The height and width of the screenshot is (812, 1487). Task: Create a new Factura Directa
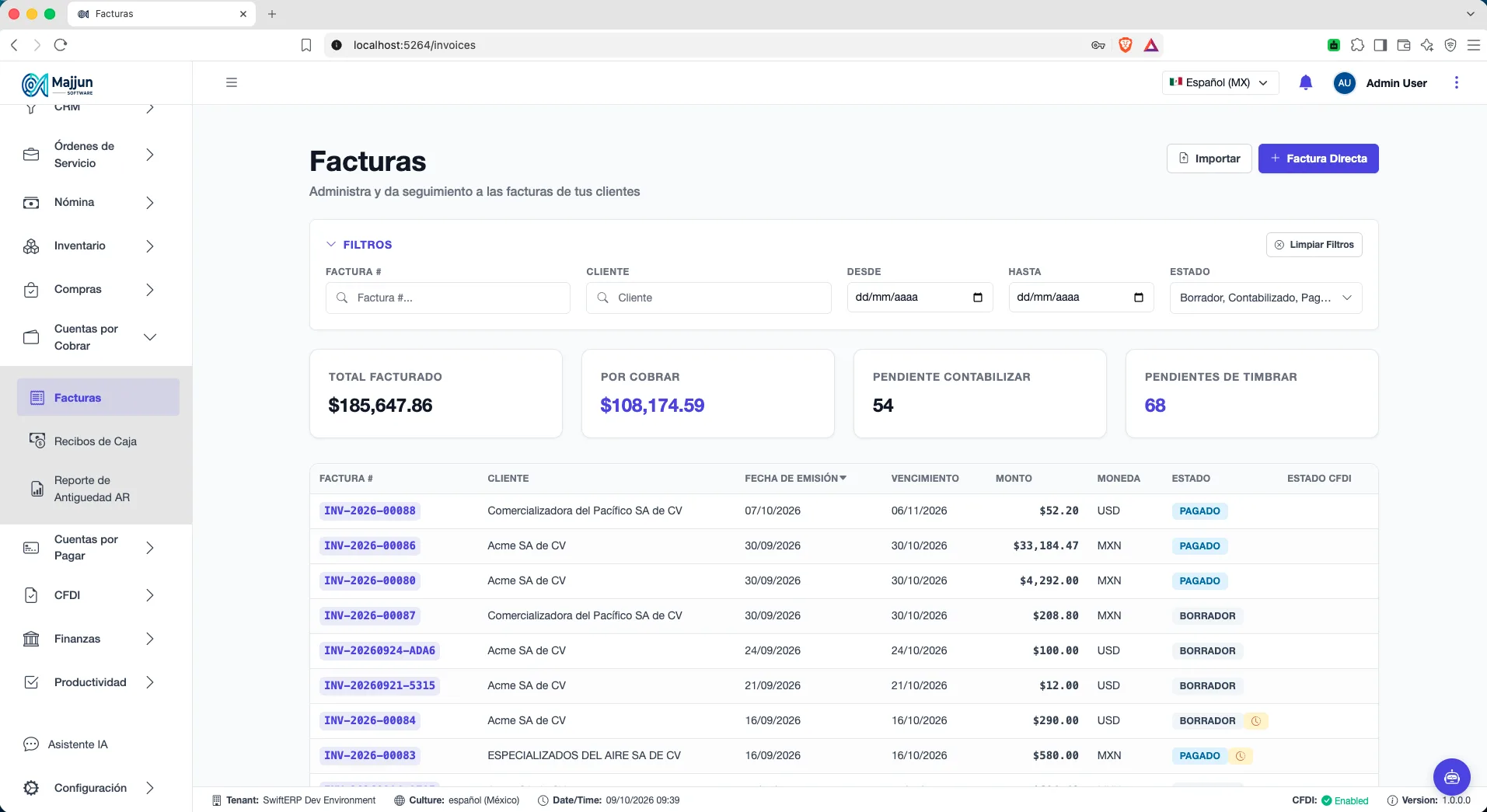click(1318, 159)
